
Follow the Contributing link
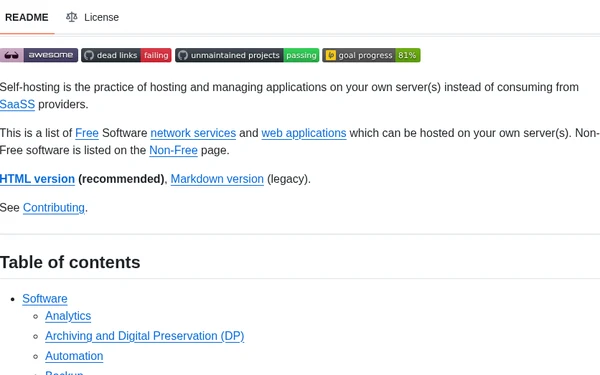click(54, 207)
